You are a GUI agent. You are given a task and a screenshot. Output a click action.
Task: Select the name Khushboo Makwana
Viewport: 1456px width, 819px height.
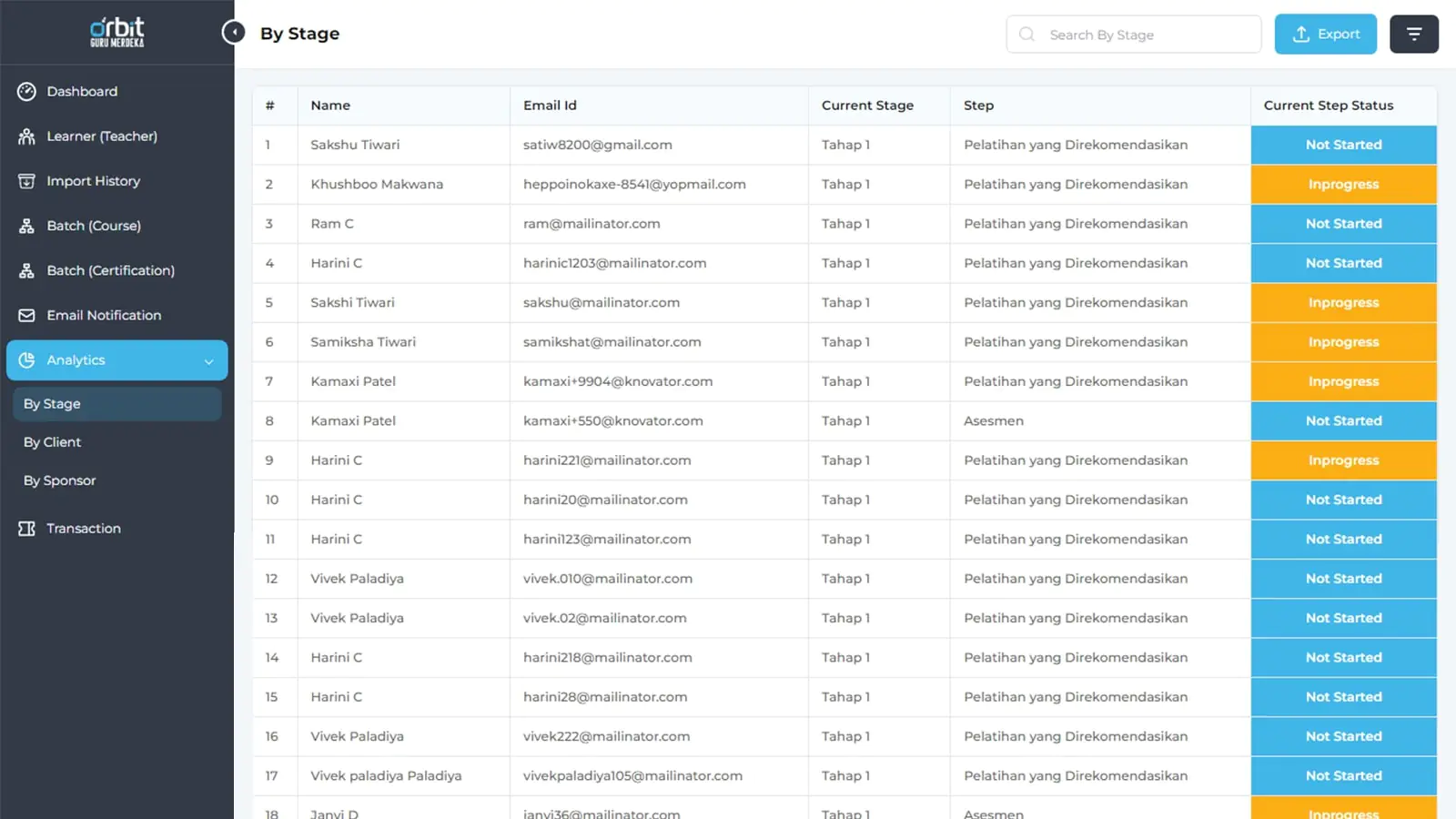[377, 185]
